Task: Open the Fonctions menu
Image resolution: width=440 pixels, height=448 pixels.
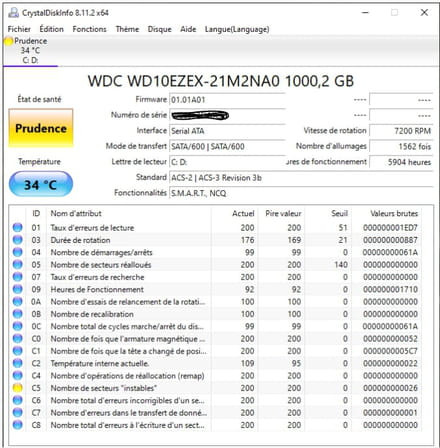Action: (89, 29)
